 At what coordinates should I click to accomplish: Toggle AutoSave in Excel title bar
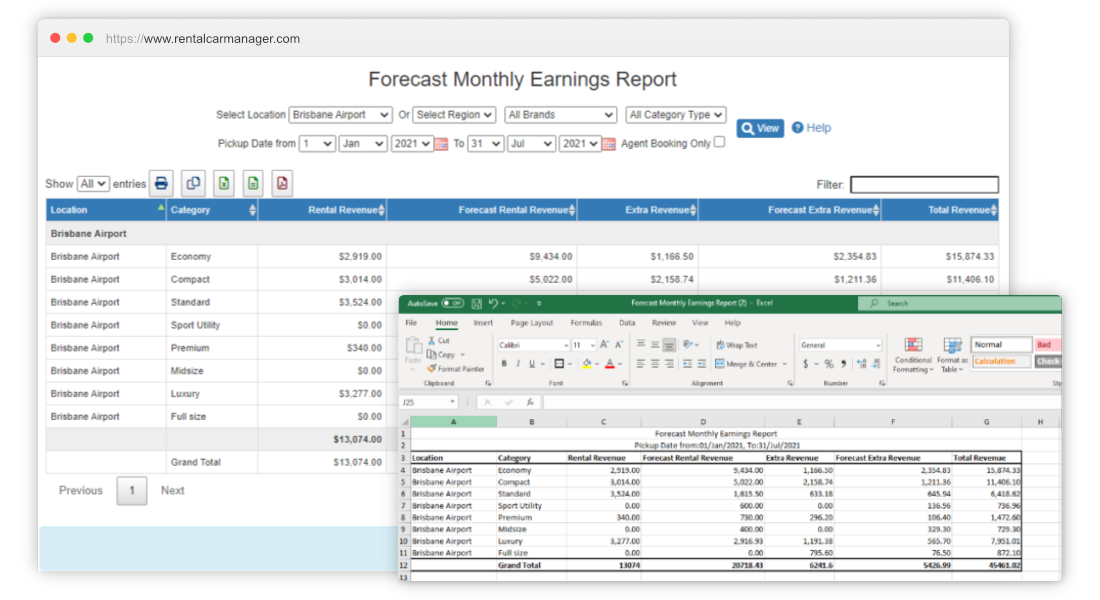click(452, 303)
